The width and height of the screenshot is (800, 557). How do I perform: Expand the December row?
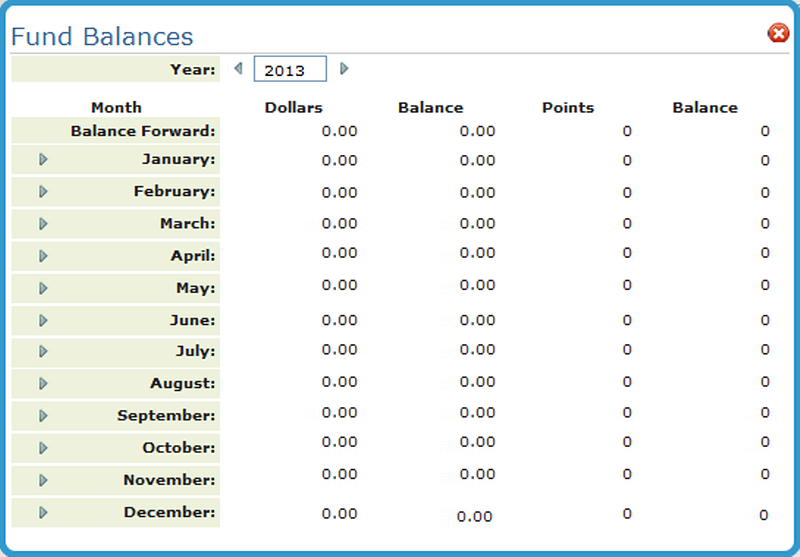(x=43, y=512)
